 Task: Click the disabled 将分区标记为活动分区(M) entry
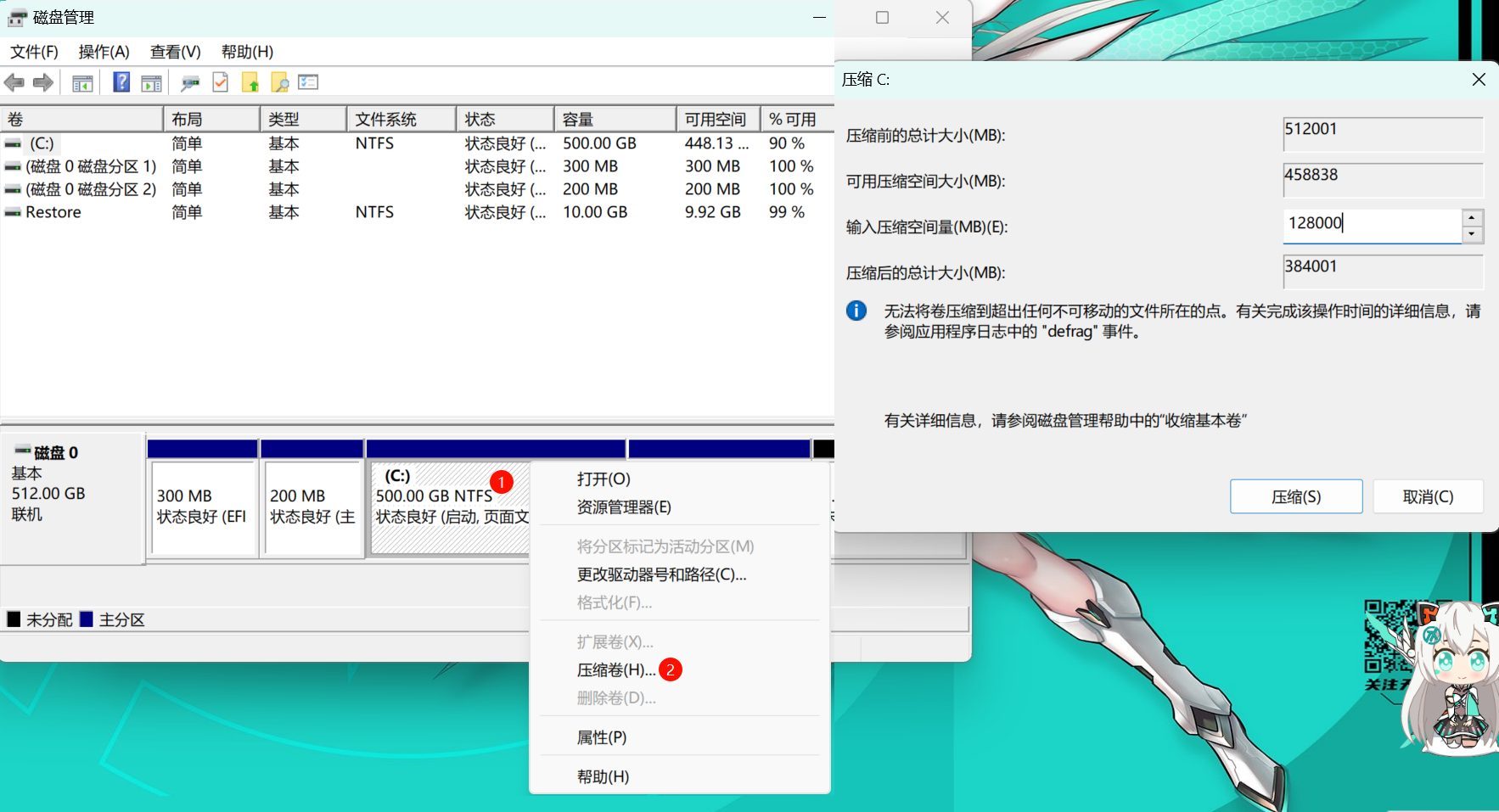click(665, 547)
